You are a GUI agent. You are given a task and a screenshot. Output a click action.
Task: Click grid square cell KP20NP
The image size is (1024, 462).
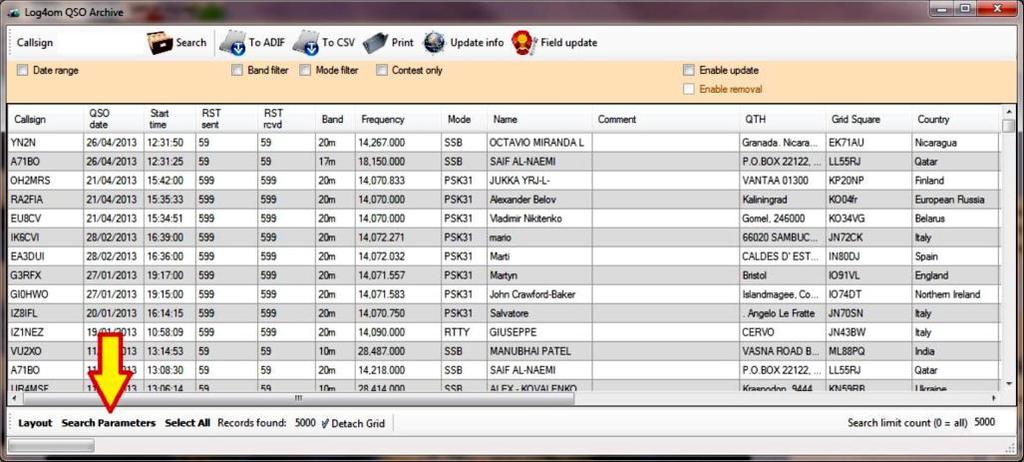point(869,180)
